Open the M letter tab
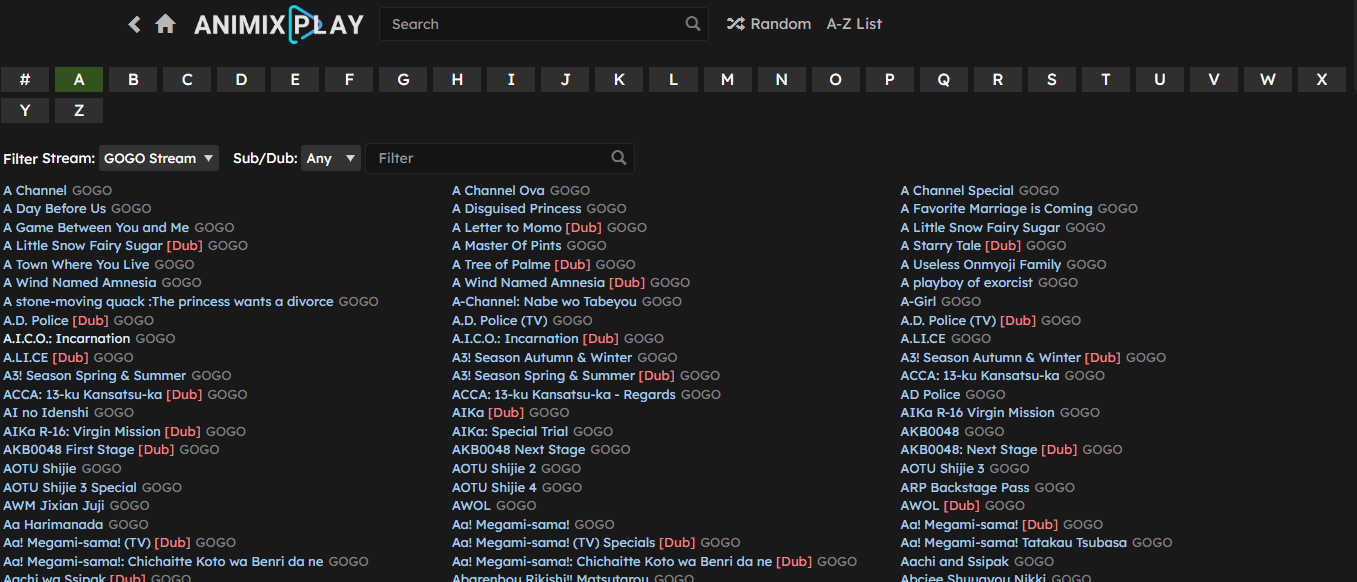Screen dimensions: 1357x582 727,80
